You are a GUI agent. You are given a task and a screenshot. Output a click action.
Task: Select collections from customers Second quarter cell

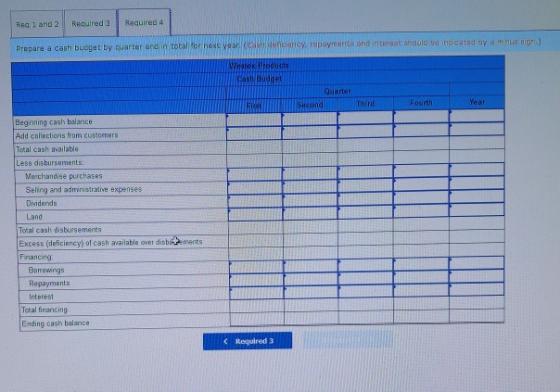coord(310,132)
